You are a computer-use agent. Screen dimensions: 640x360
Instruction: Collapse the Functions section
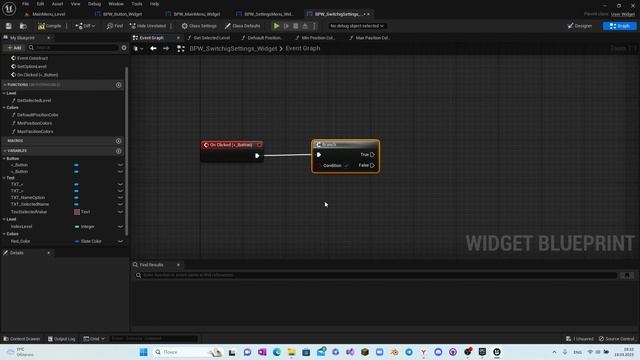5,85
